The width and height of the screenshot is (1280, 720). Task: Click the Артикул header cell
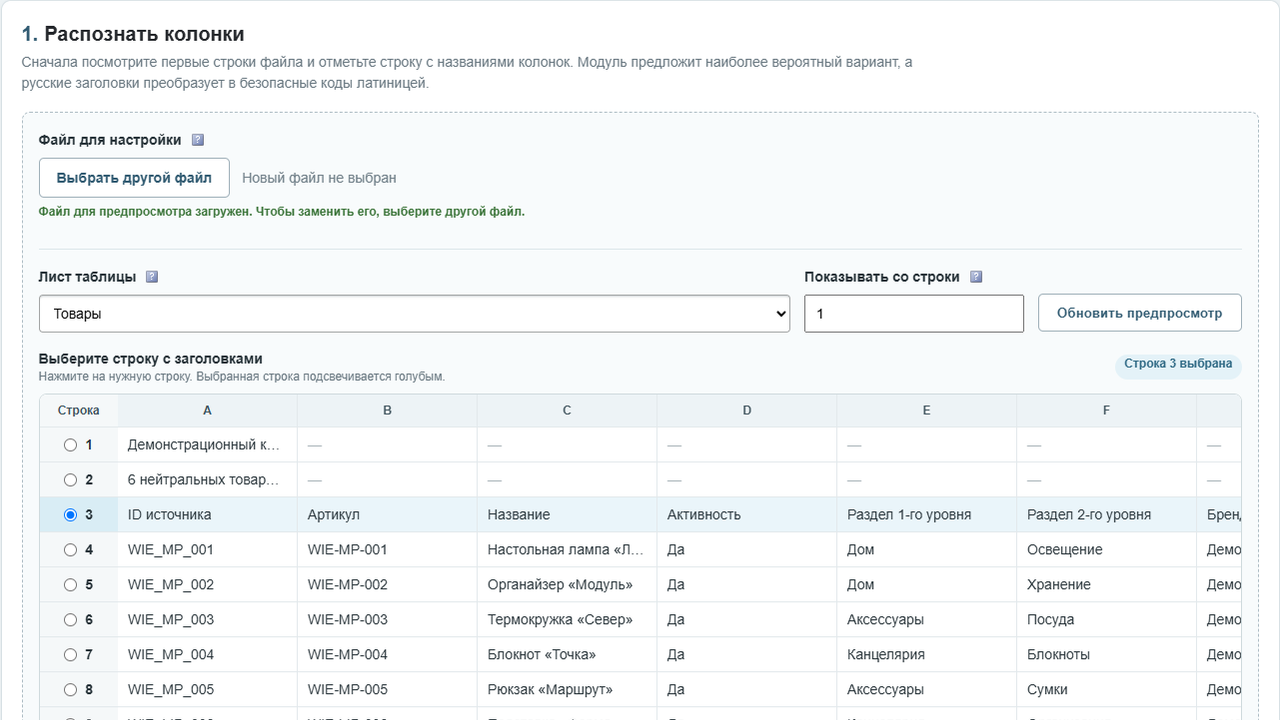(x=387, y=515)
